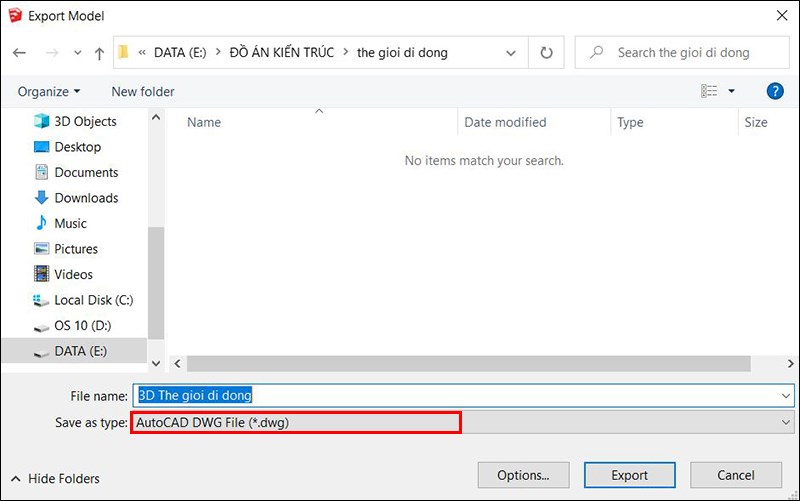
Task: Expand the File name dropdown arrow
Action: (786, 395)
